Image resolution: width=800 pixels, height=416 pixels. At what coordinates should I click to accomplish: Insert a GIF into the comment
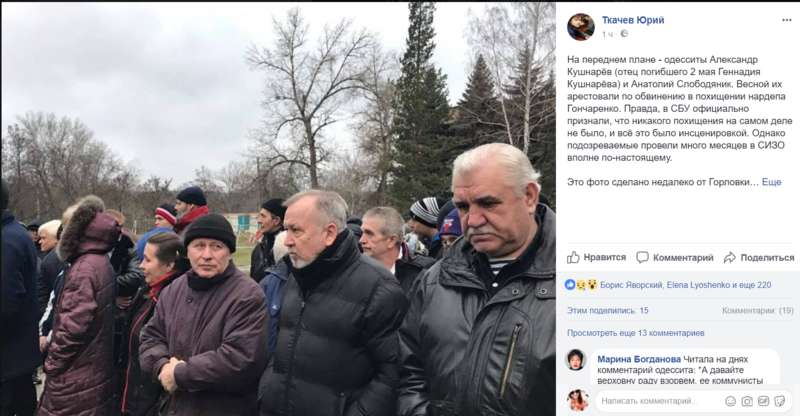763,401
